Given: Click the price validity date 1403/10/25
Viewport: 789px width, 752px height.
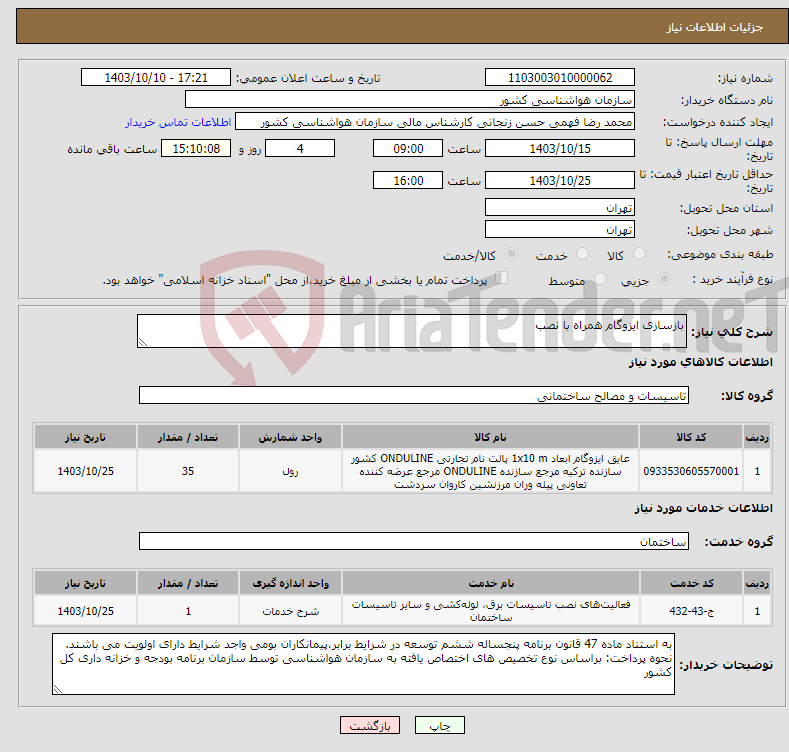Looking at the screenshot, I should [x=560, y=180].
